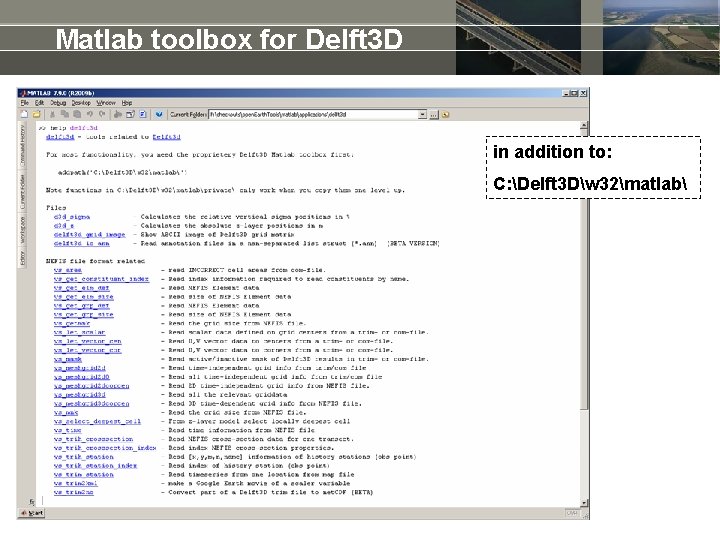Open the Delft3d link after 'tools related to'
This screenshot has height=540, width=720.
coord(166,137)
